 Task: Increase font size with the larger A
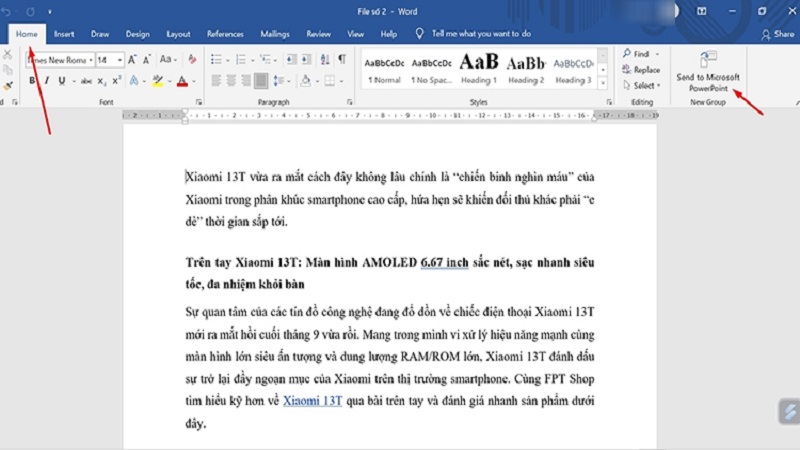[132, 60]
